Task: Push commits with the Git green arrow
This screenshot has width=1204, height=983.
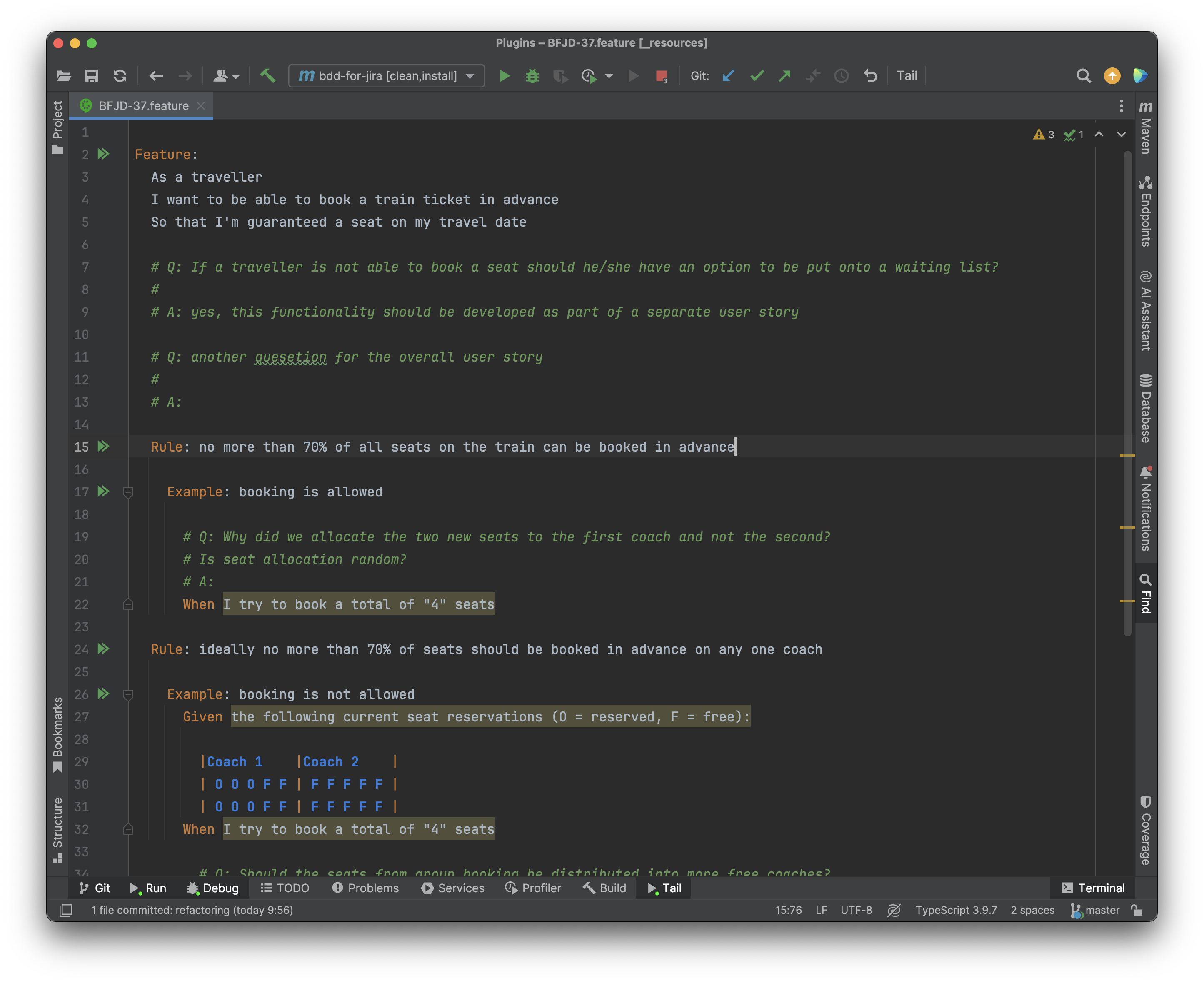Action: click(x=785, y=75)
